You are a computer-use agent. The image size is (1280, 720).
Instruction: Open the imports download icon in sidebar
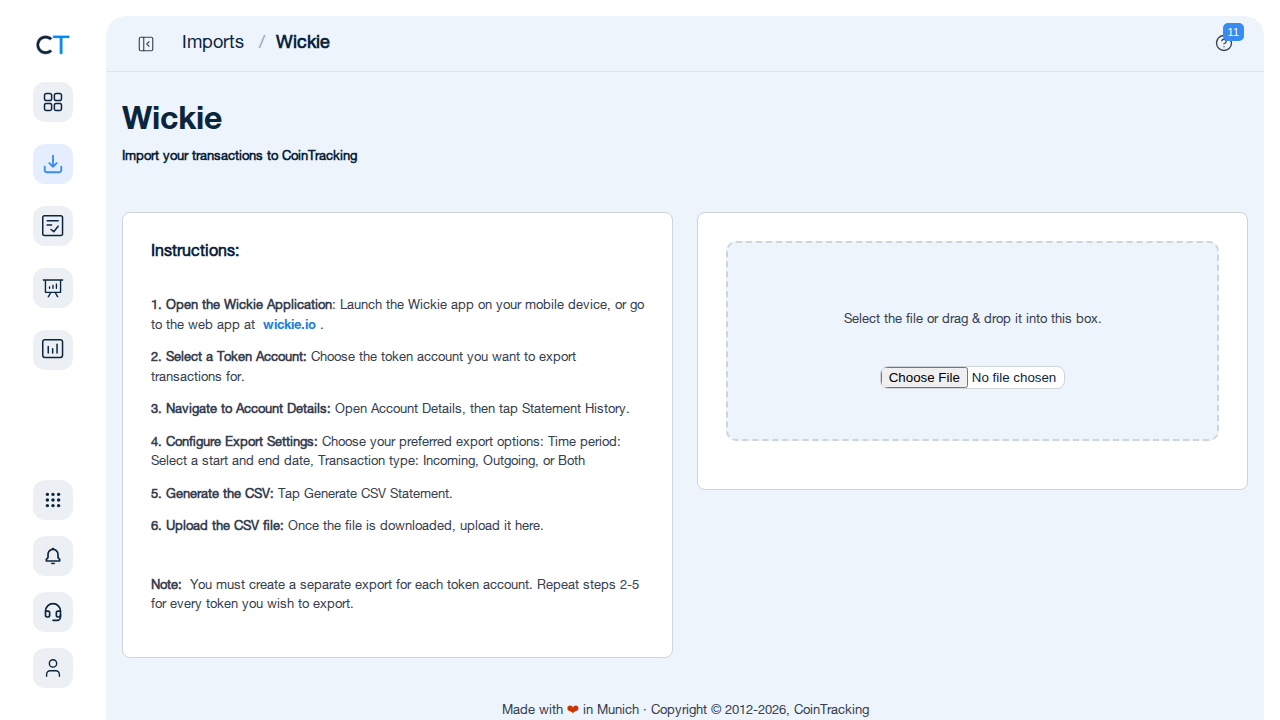click(53, 164)
